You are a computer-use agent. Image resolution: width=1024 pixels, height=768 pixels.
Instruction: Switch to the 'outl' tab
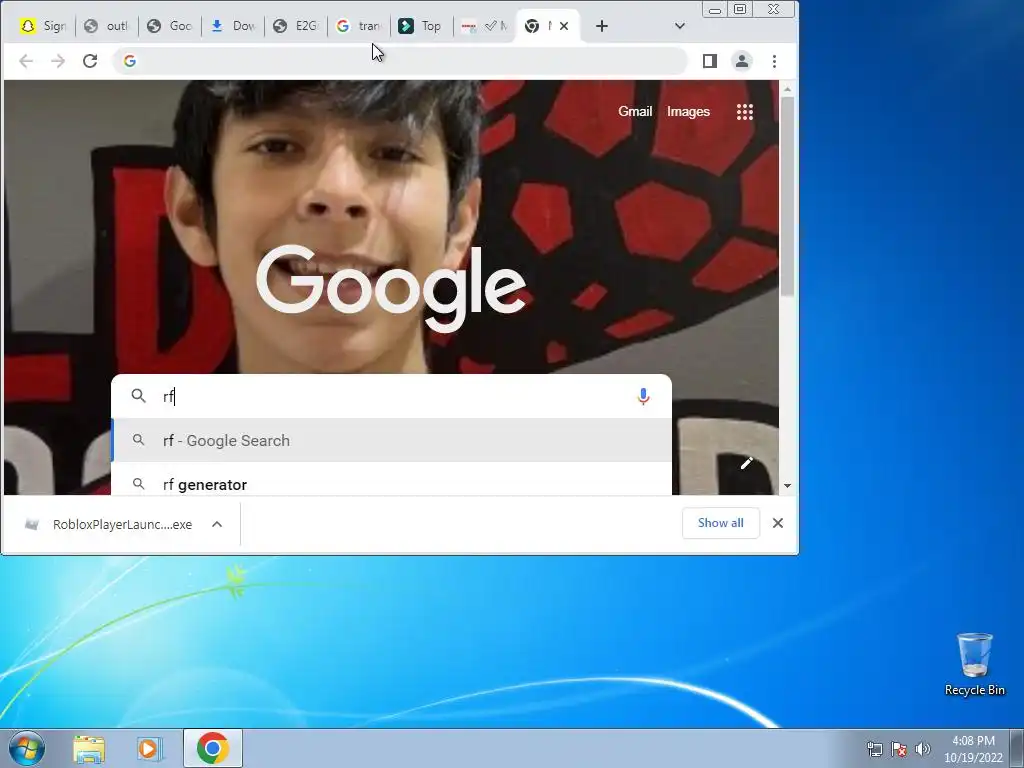point(107,26)
